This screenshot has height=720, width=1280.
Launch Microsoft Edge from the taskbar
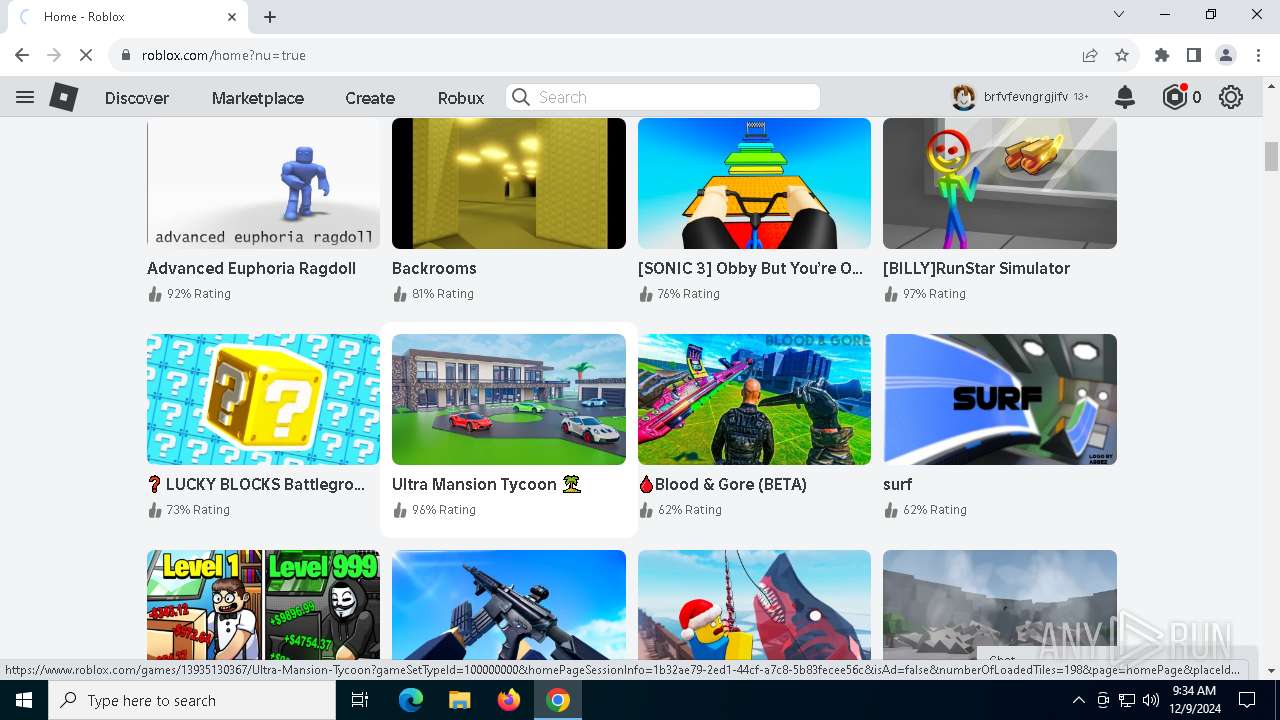coord(411,700)
